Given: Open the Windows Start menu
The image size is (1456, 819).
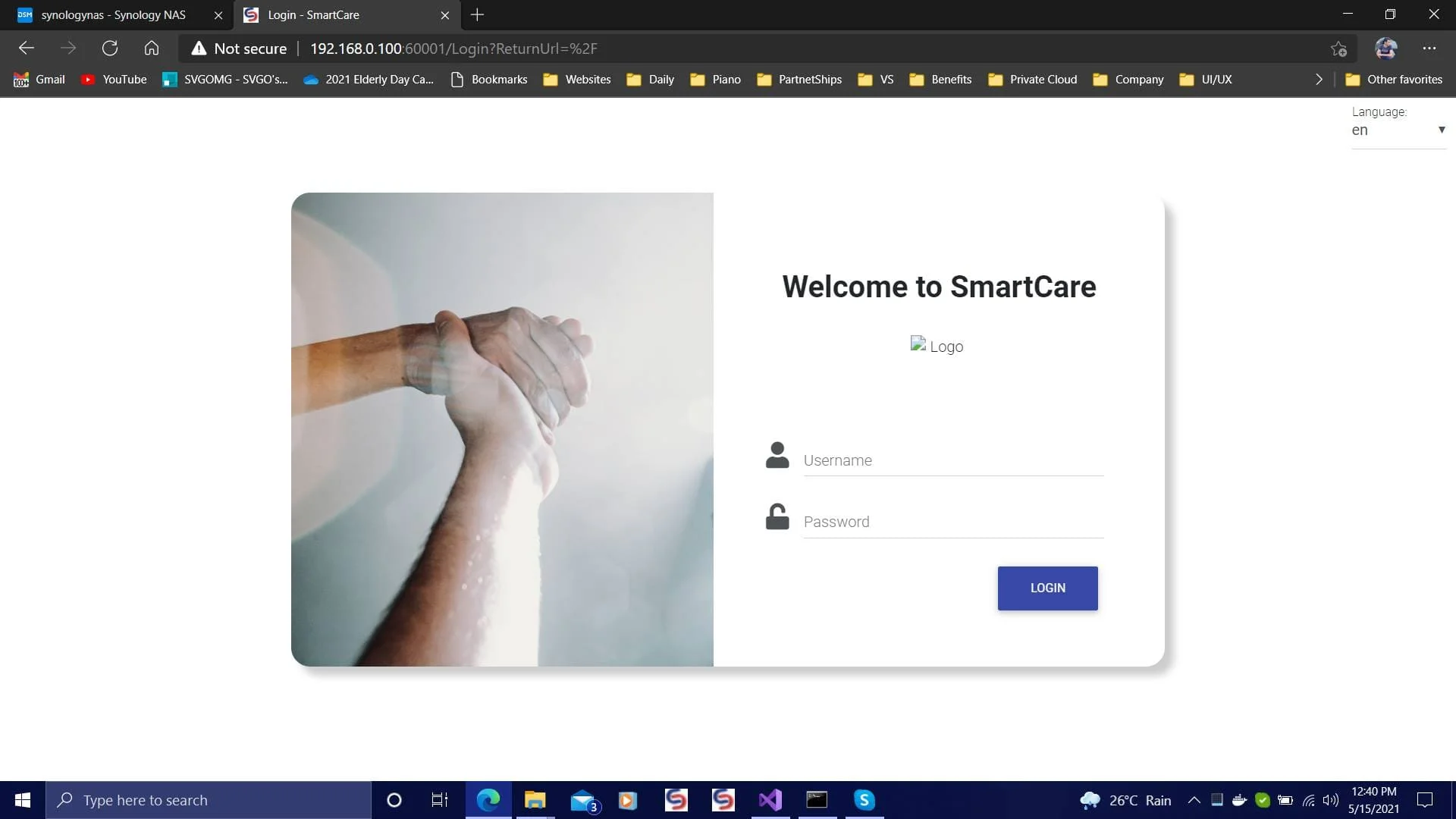Looking at the screenshot, I should [23, 800].
